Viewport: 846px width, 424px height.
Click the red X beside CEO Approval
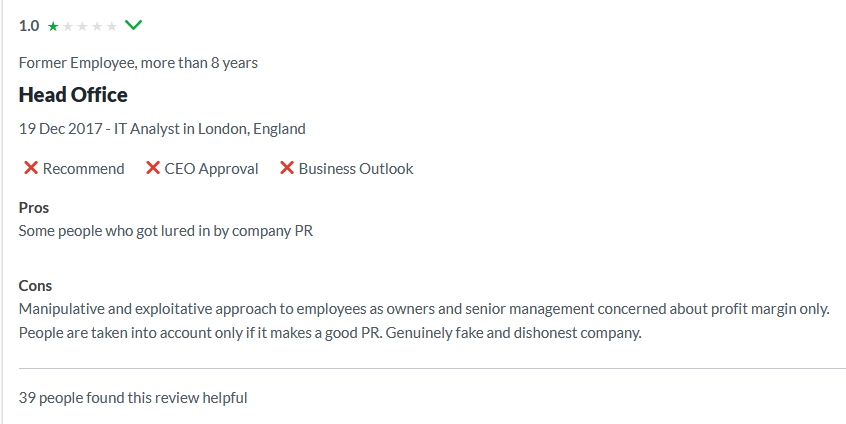153,168
